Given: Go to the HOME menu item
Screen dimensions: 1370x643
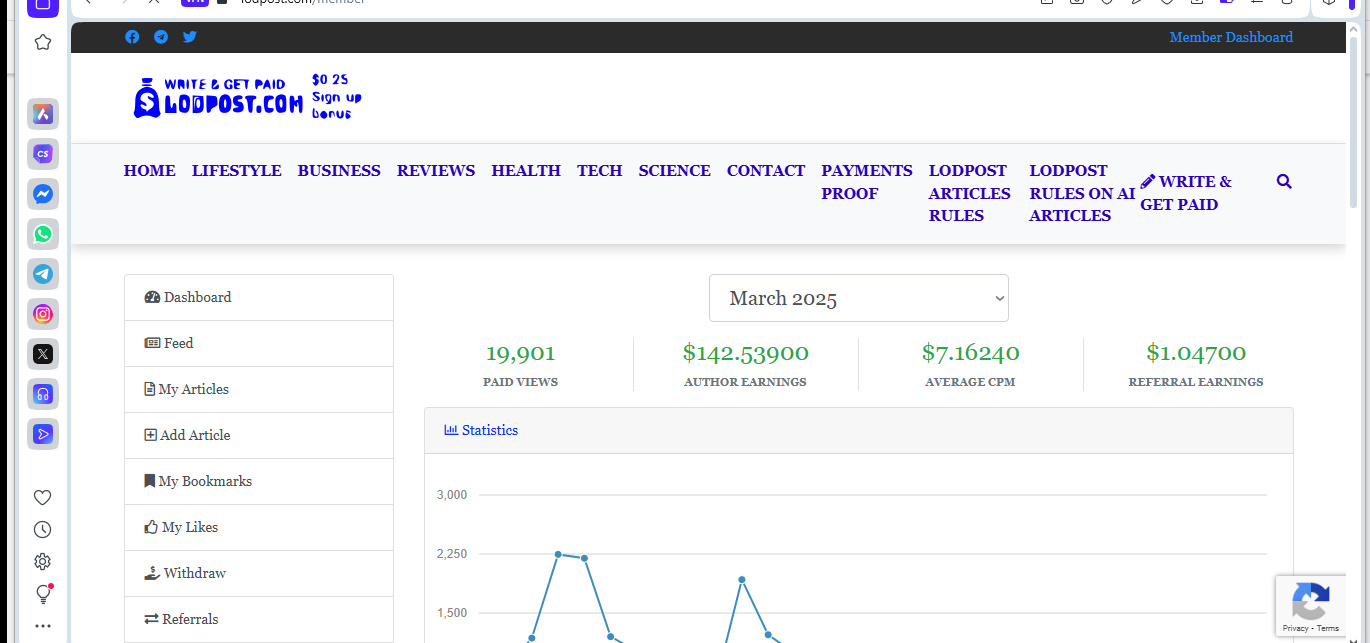Looking at the screenshot, I should click(x=150, y=171).
